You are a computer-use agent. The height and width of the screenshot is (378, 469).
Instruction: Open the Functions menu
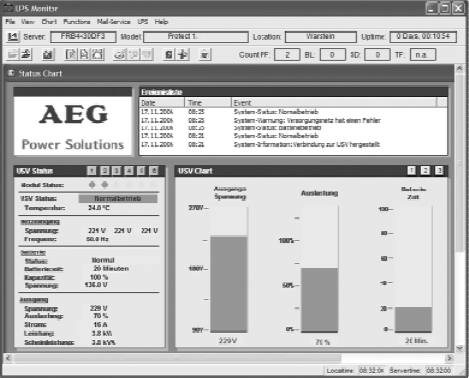[x=77, y=22]
